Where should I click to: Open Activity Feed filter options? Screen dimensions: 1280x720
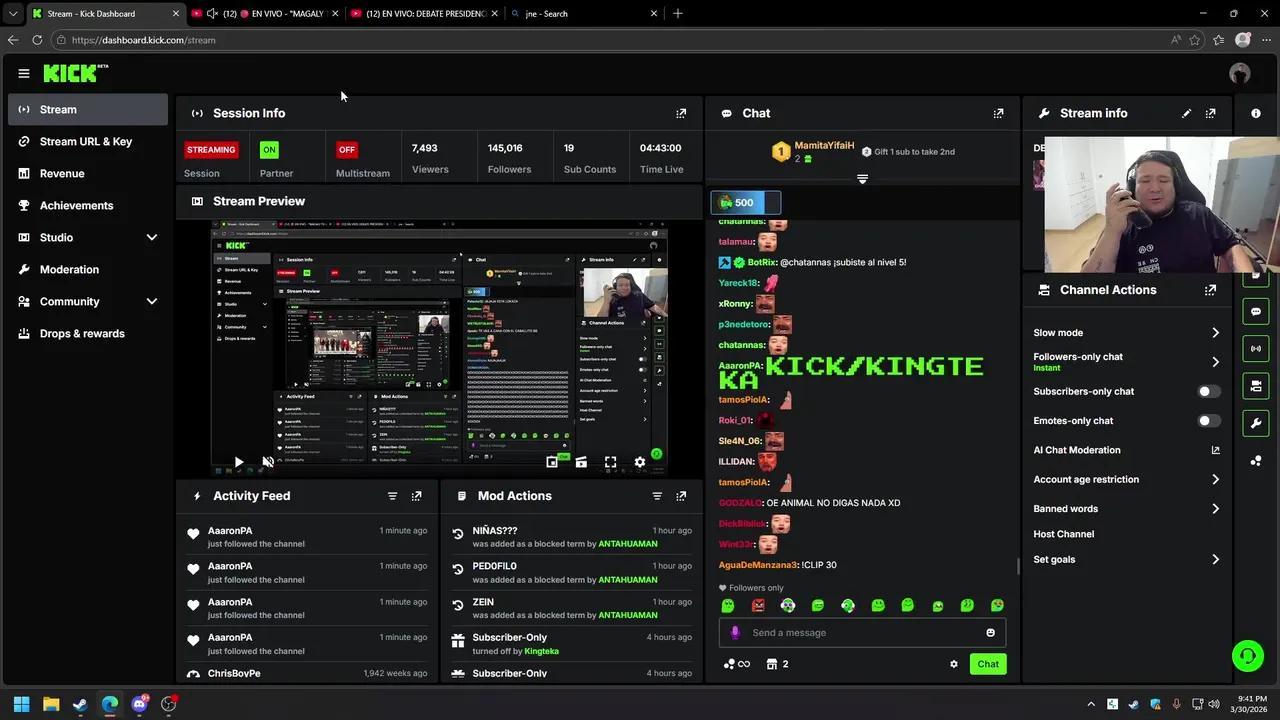tap(392, 496)
